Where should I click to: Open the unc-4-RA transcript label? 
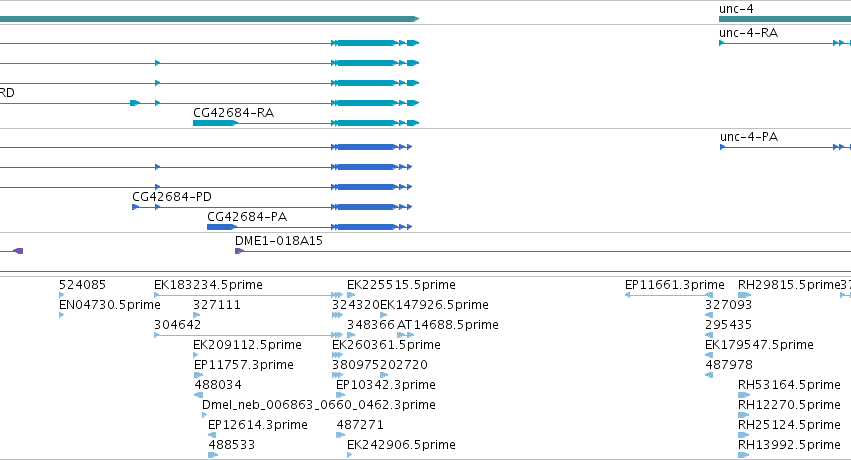[x=748, y=33]
